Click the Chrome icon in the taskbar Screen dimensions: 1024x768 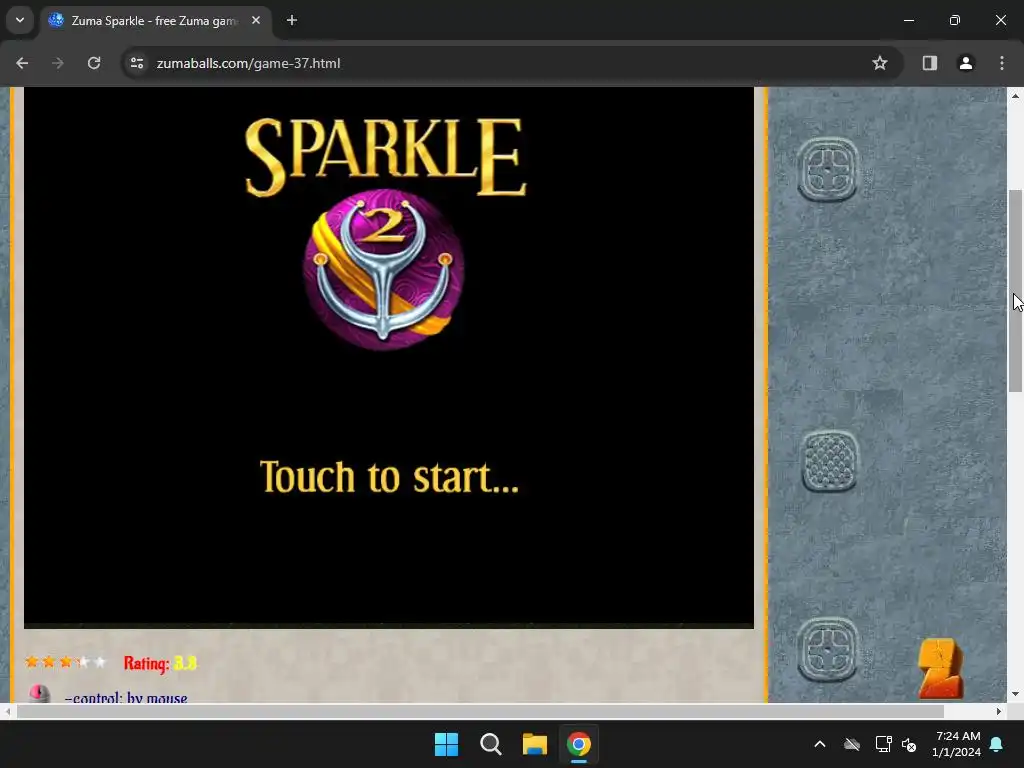pyautogui.click(x=579, y=744)
